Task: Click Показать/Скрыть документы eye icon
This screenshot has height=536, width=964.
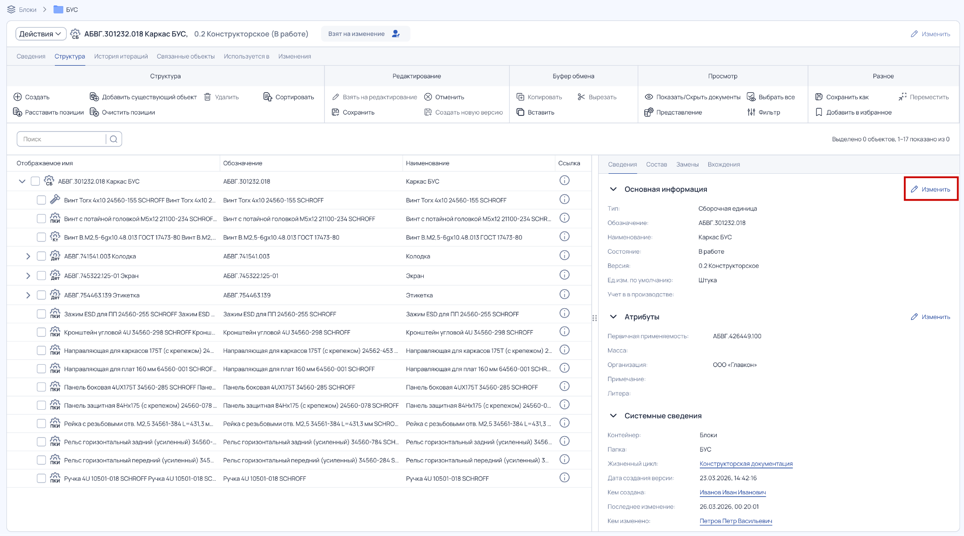Action: click(649, 97)
